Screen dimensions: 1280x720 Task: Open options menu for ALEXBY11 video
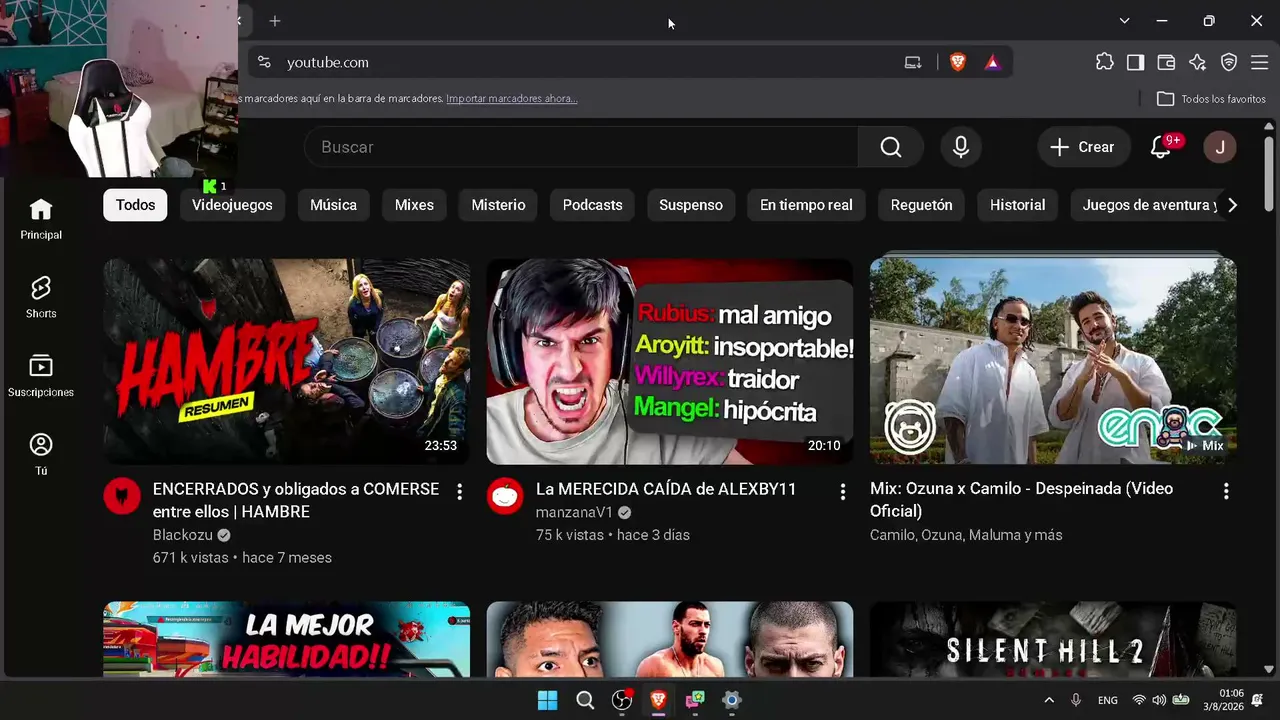click(x=843, y=491)
